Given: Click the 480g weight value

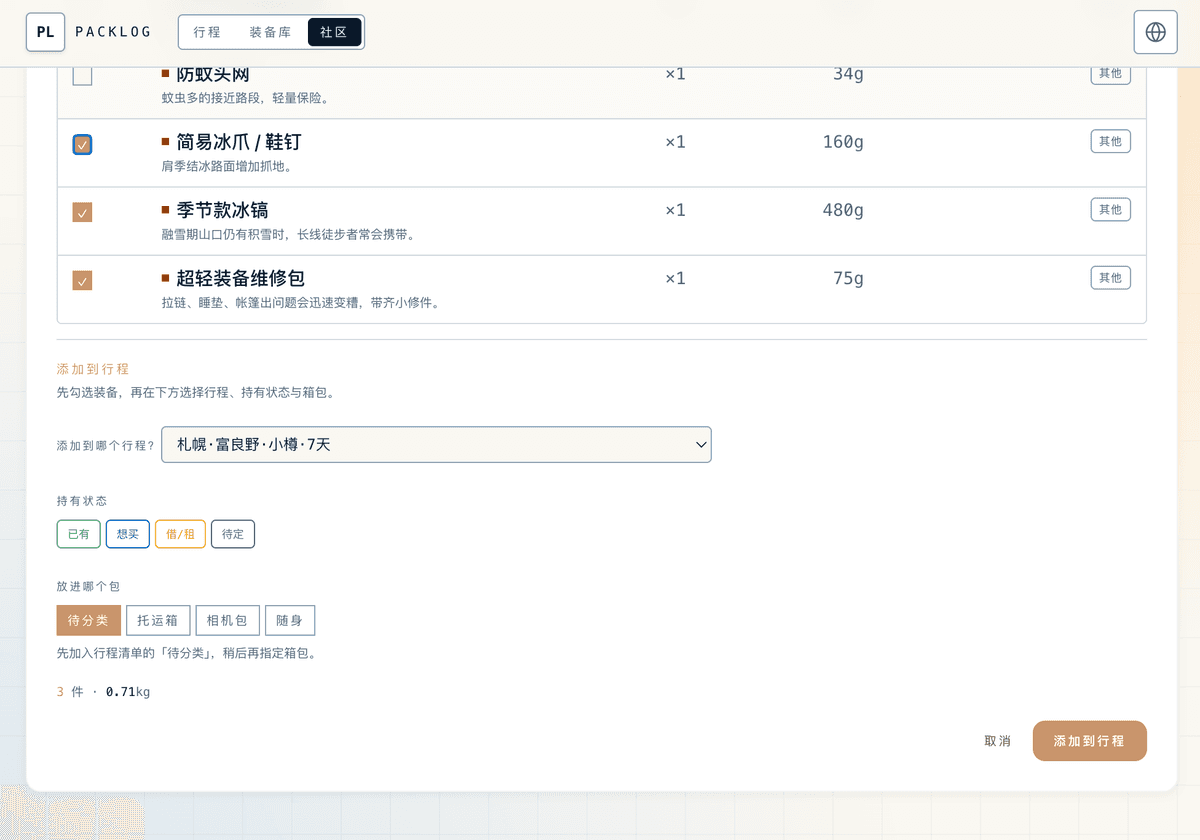Looking at the screenshot, I should click(843, 210).
